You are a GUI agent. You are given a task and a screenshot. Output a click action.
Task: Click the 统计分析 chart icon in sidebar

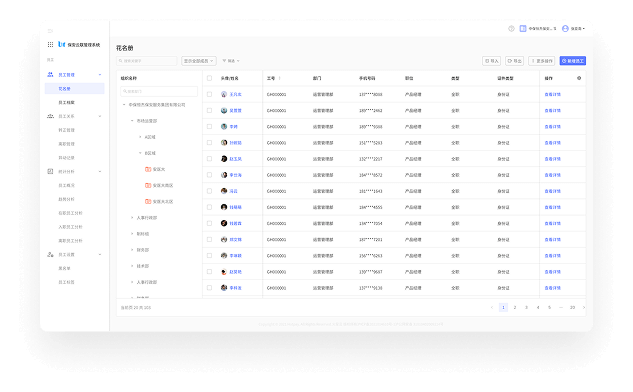(50, 172)
